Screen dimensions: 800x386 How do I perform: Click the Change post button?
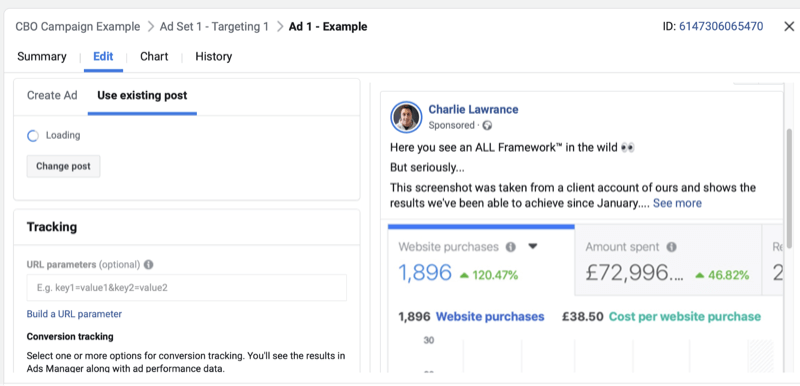click(x=63, y=166)
